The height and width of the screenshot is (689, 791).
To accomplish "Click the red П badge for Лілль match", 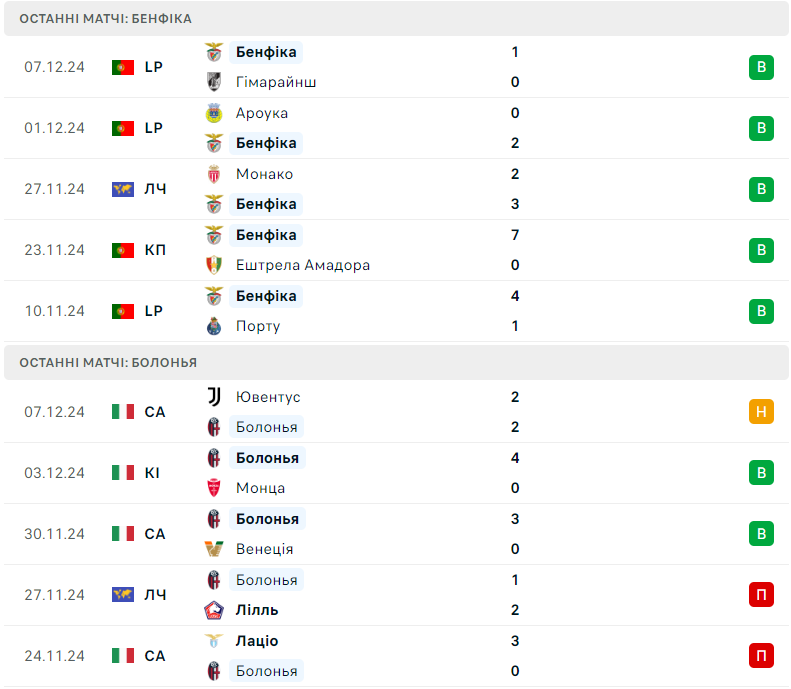I will point(761,595).
